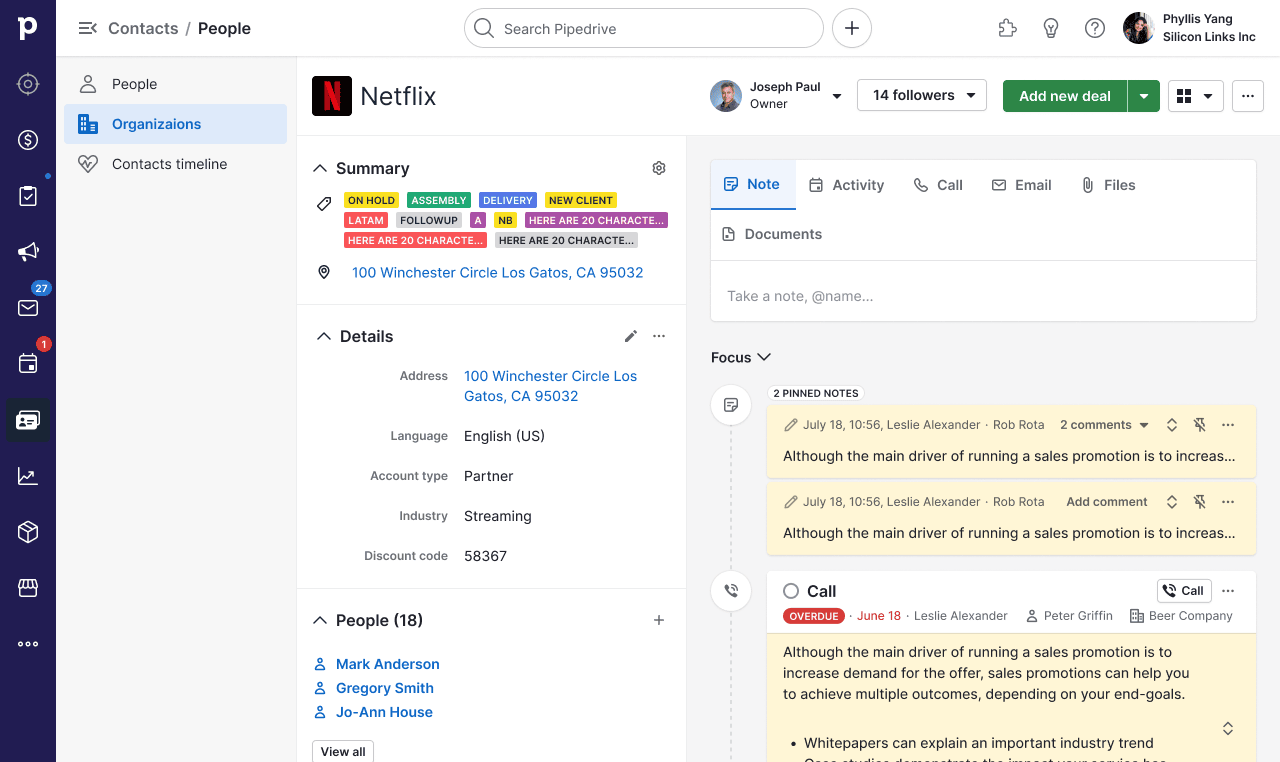Open Call activity options menu
The image size is (1280, 762).
(x=1228, y=591)
